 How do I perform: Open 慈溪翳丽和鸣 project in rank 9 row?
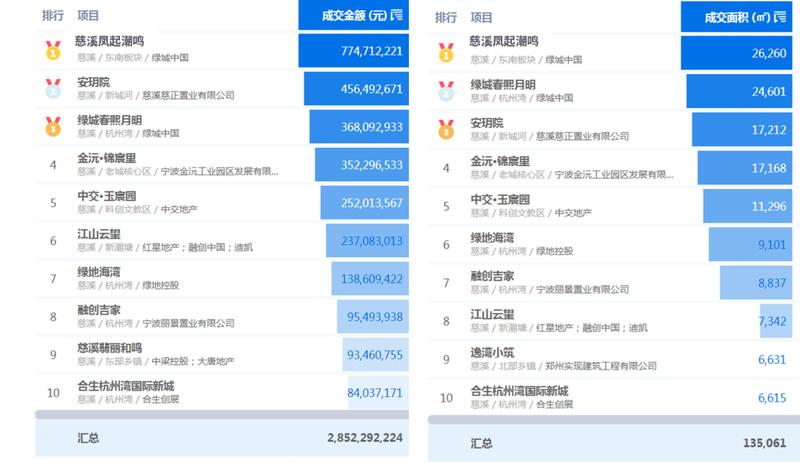[112, 347]
